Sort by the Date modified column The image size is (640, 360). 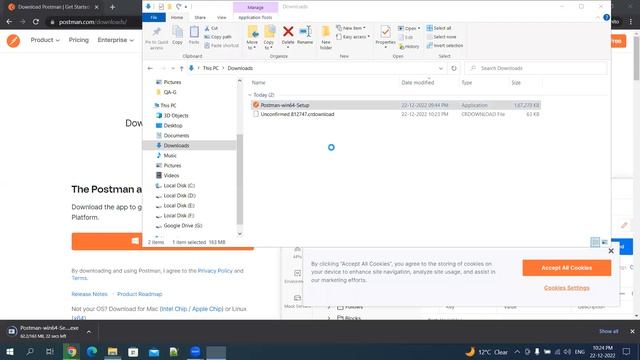pyautogui.click(x=418, y=82)
